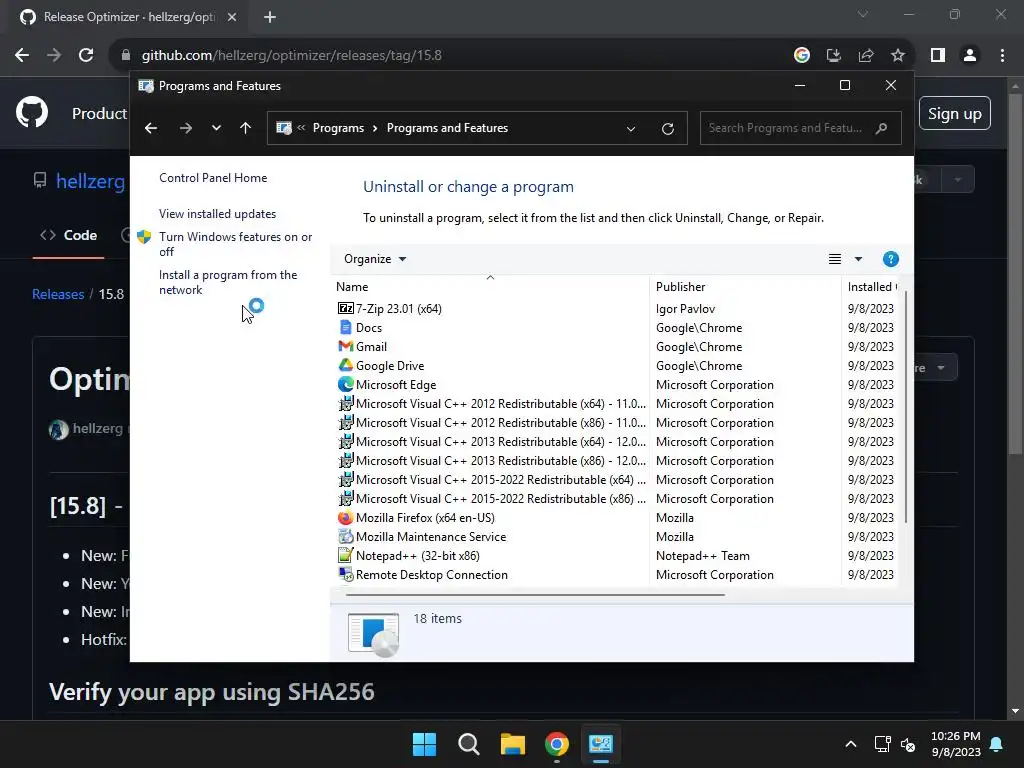Screen dimensions: 1024x768
Task: Sort by the Installed On column header
Action: [871, 287]
